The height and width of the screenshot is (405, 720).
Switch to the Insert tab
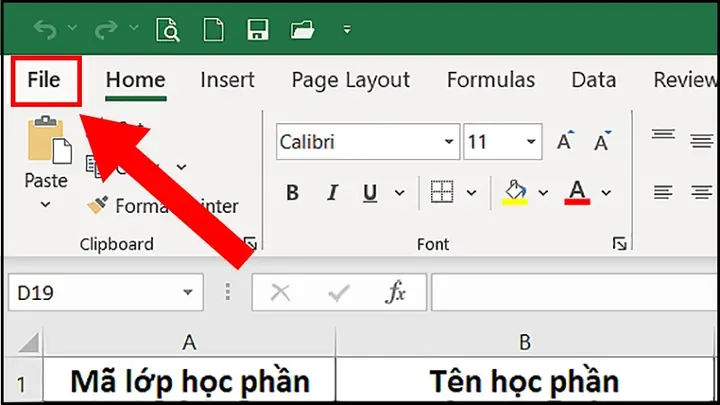coord(227,80)
